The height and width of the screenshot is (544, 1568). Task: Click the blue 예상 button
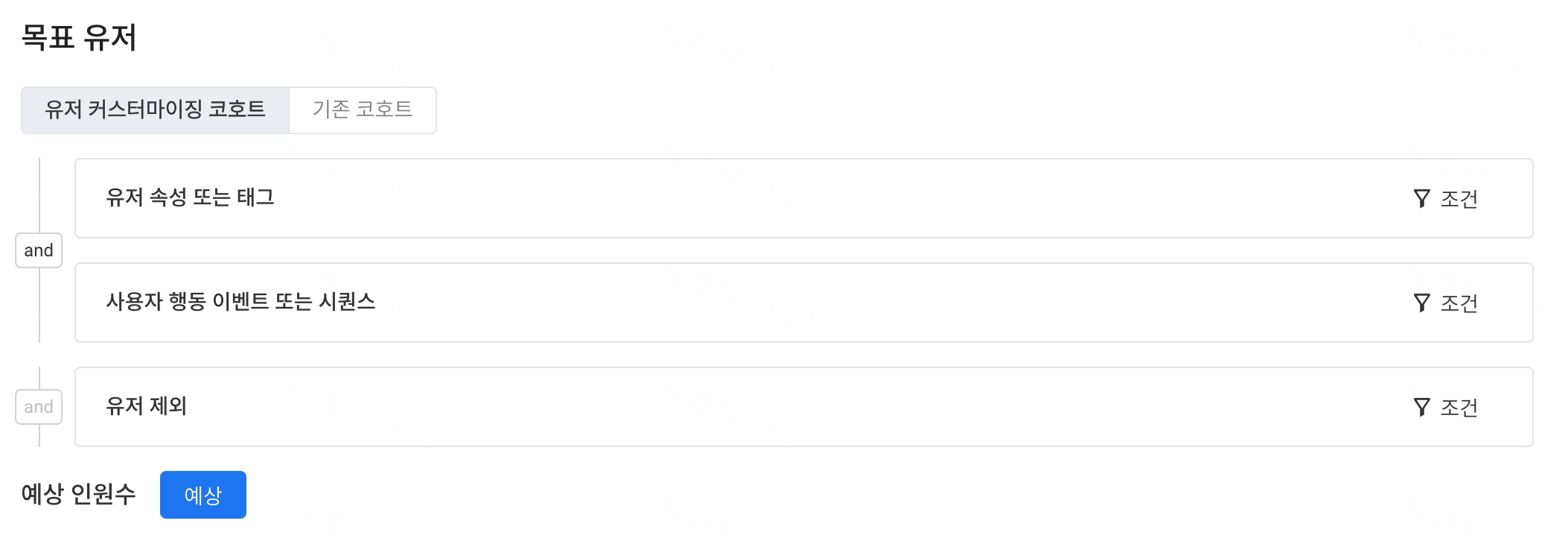(203, 495)
